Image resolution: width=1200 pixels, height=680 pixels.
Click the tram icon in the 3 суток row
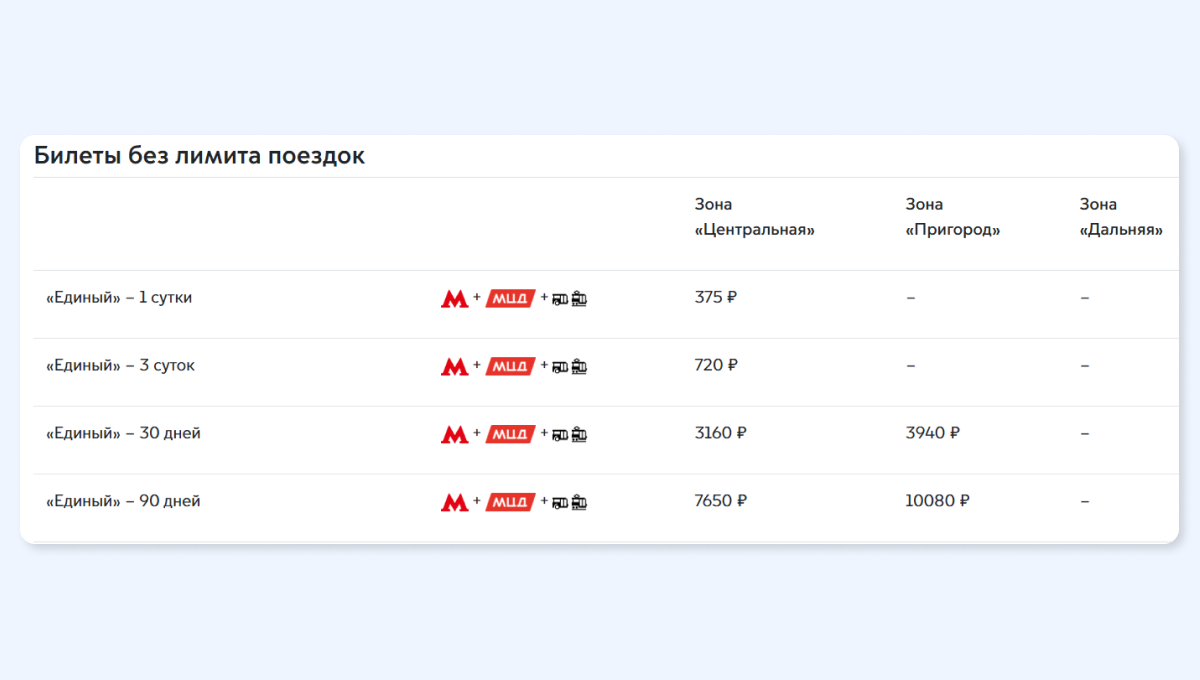coord(579,366)
